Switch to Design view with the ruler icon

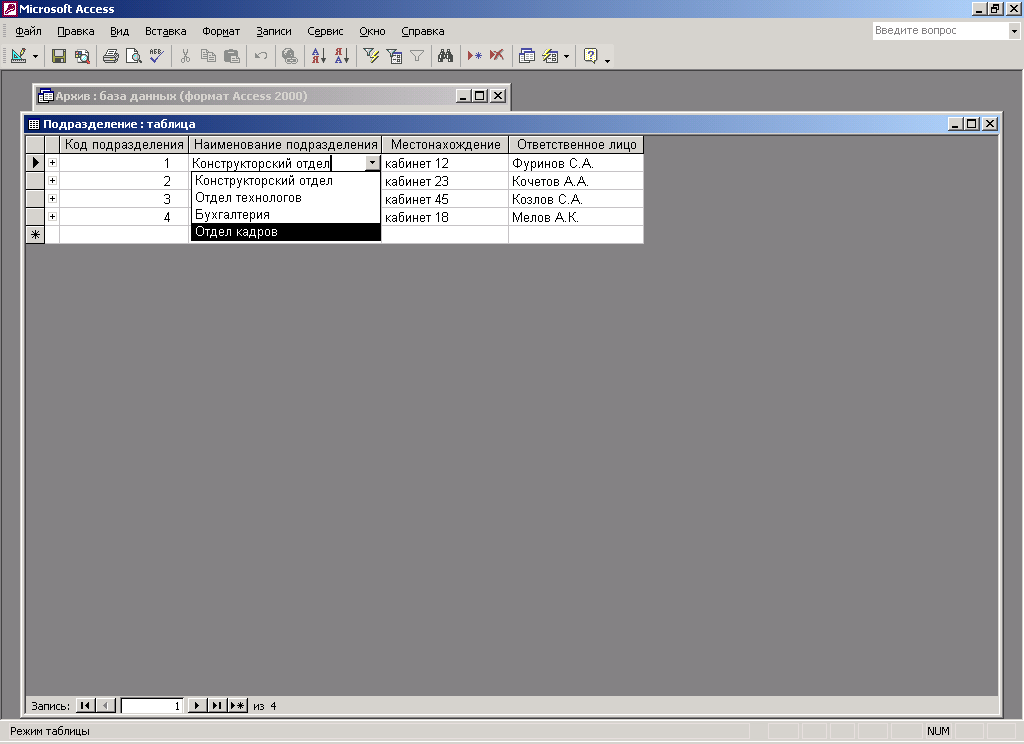pyautogui.click(x=18, y=56)
